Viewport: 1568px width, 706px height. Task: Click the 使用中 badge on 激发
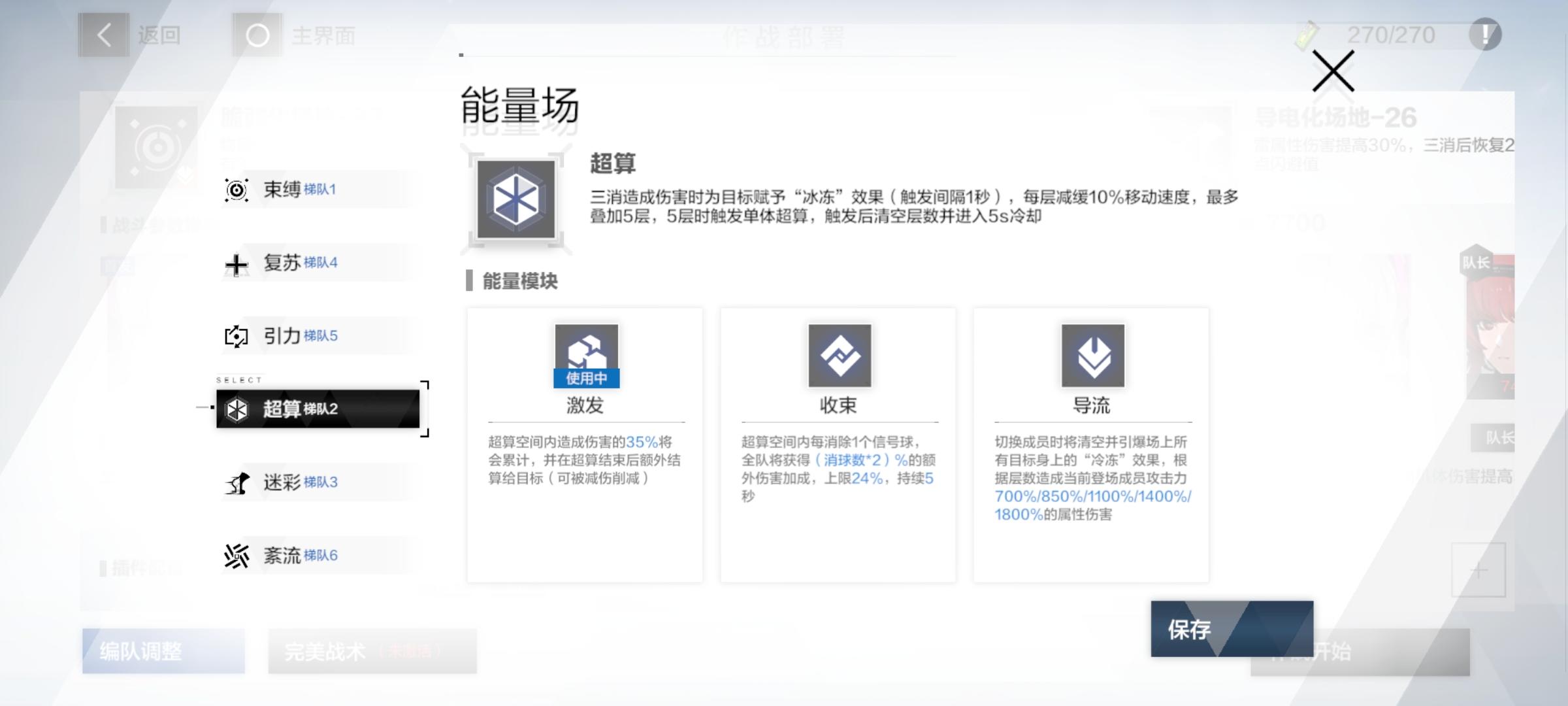click(x=586, y=378)
